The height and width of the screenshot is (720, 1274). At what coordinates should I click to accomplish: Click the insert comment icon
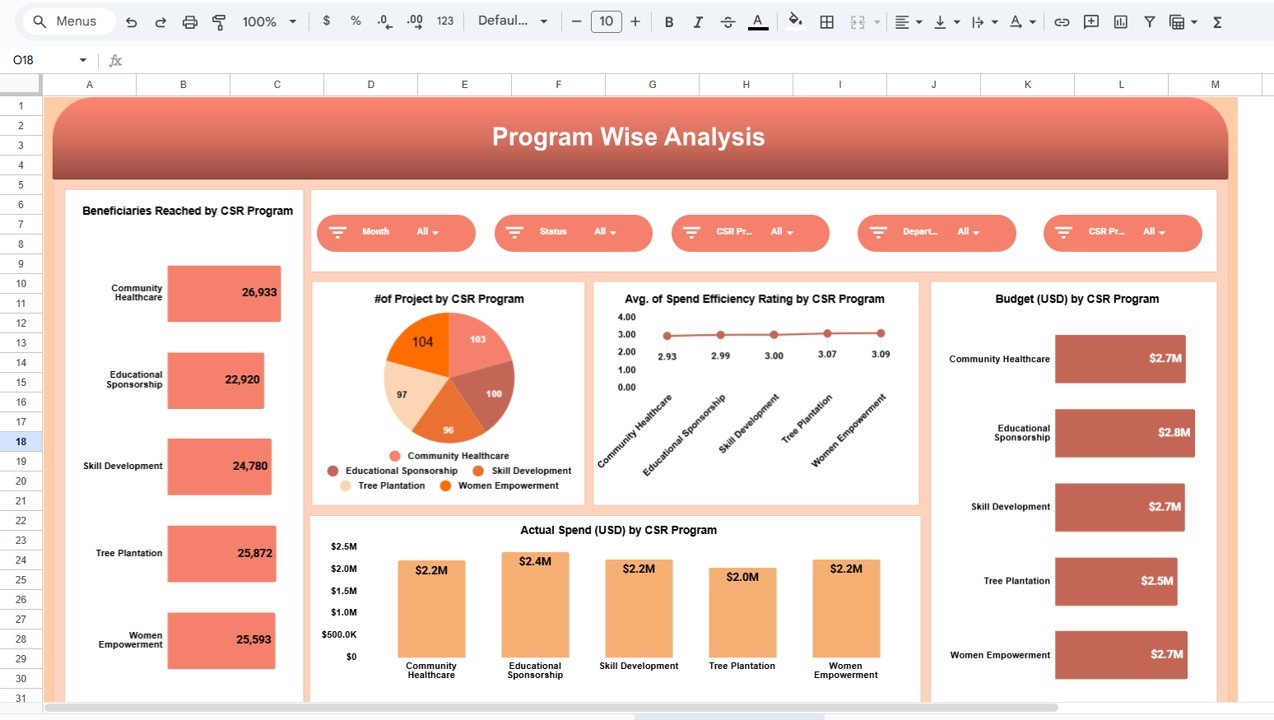(1091, 21)
